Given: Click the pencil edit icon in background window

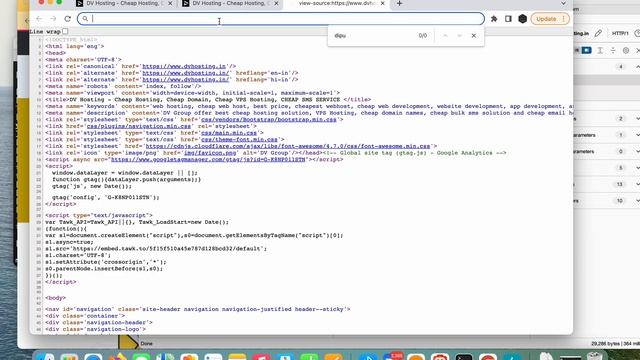Looking at the screenshot, I should (598, 33).
